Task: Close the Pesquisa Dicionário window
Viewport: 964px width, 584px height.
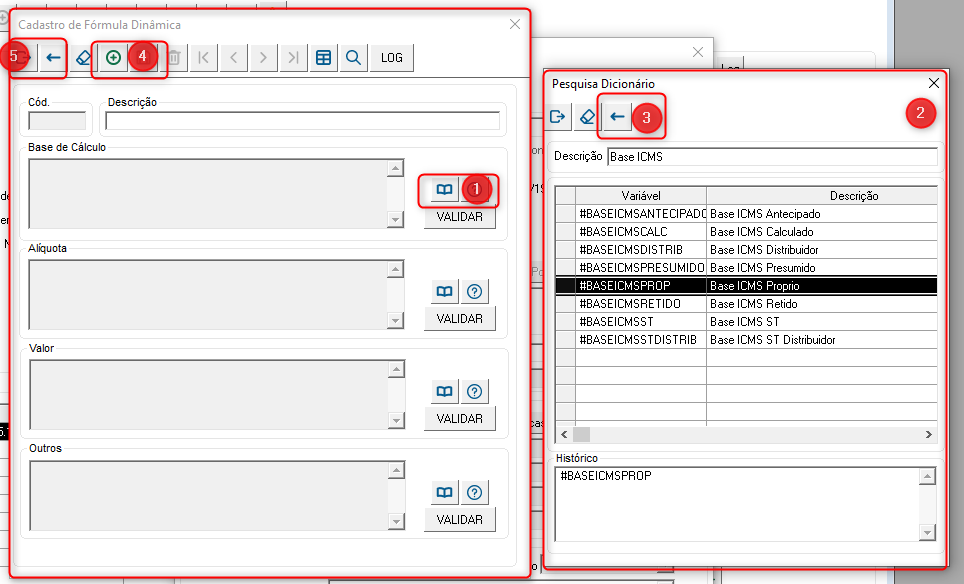Action: coord(933,83)
